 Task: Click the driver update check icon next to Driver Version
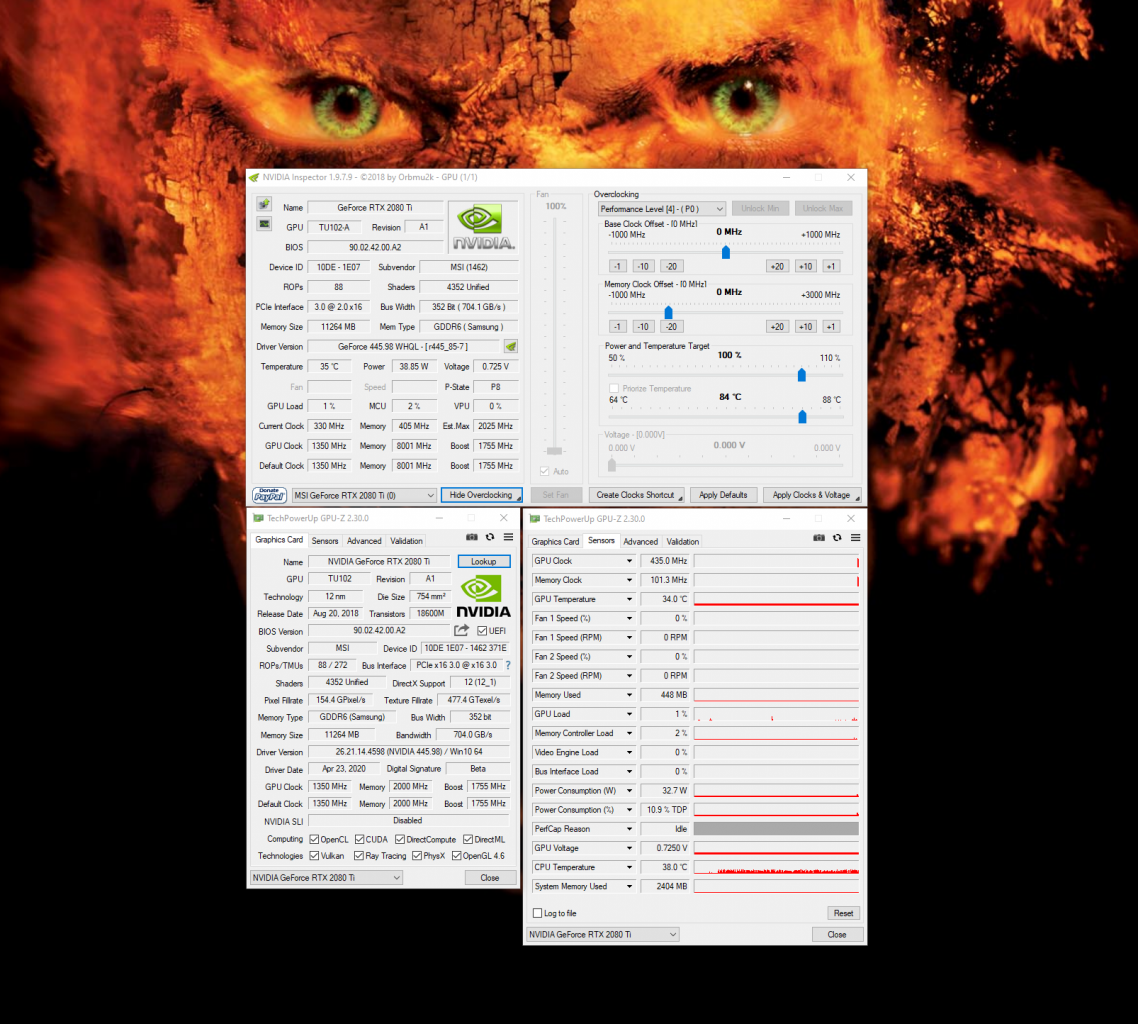point(511,347)
